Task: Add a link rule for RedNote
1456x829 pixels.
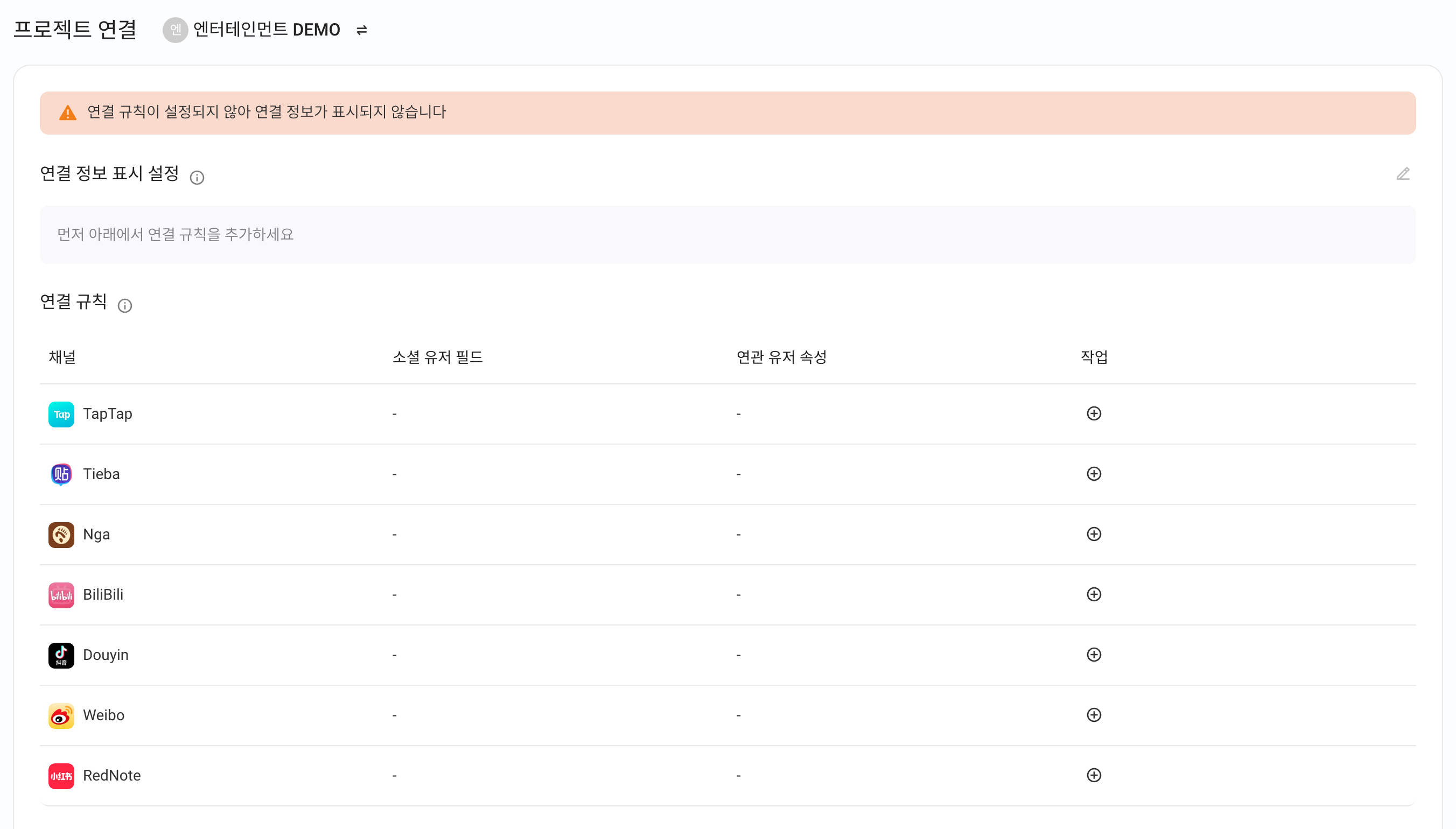Action: tap(1093, 776)
